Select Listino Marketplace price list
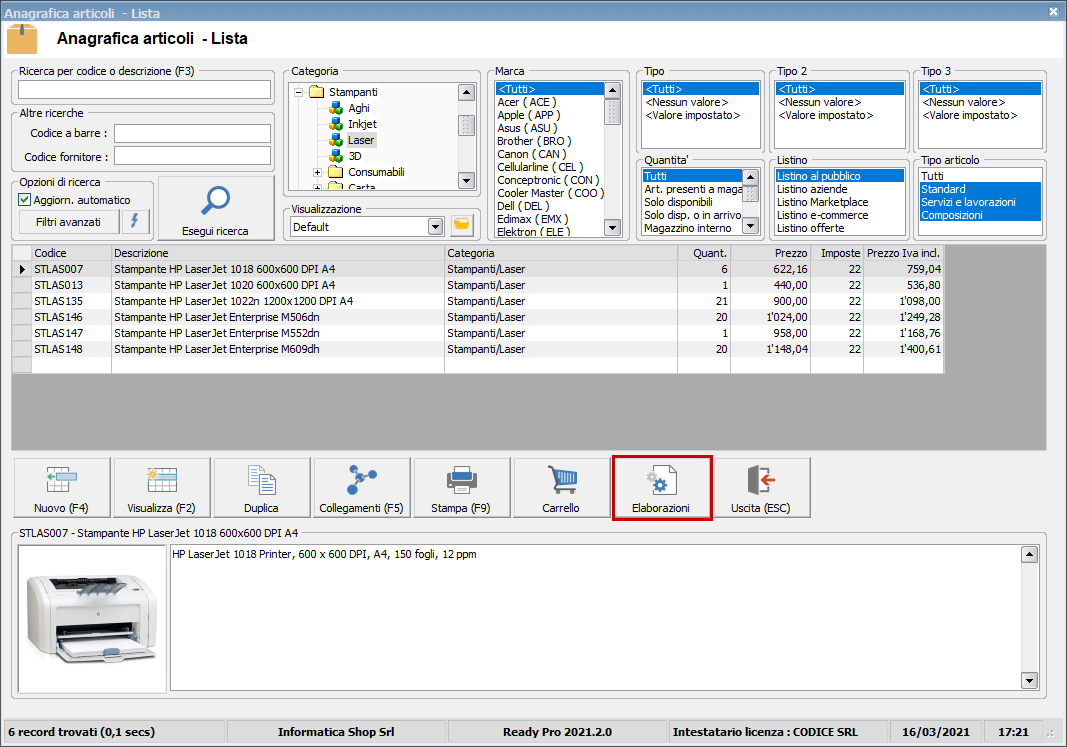This screenshot has width=1067, height=747. [840, 202]
